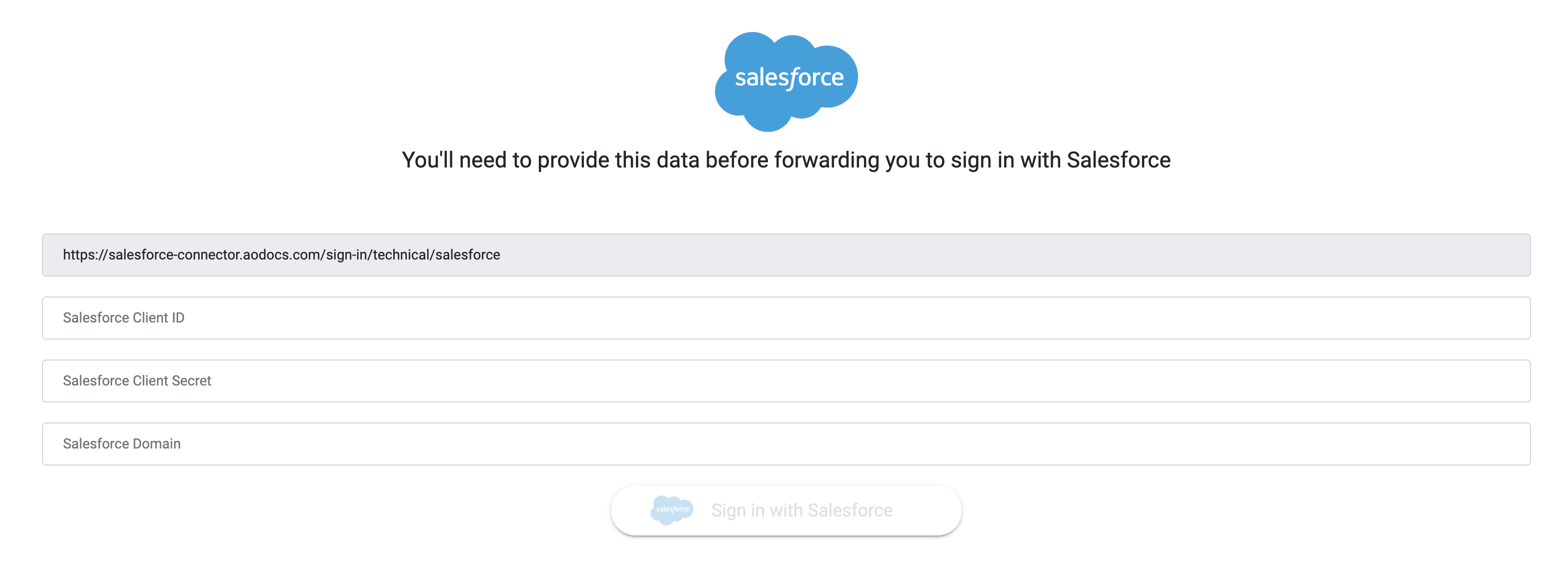Focus the Salesforce Client ID field
The width and height of the screenshot is (1568, 573).
coord(785,317)
